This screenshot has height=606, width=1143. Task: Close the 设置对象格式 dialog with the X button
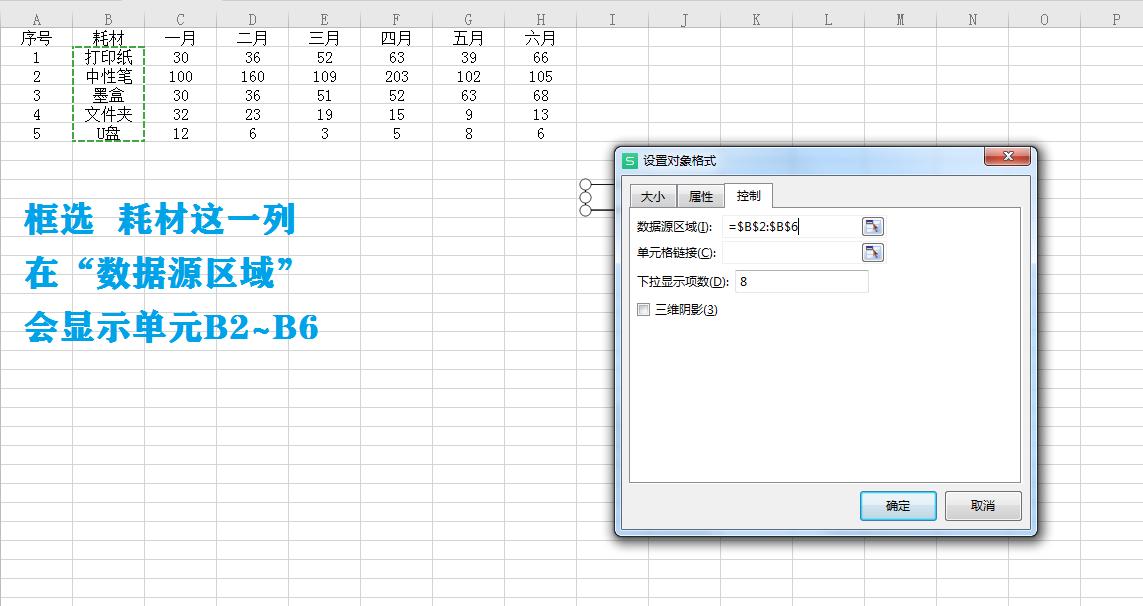(1009, 157)
